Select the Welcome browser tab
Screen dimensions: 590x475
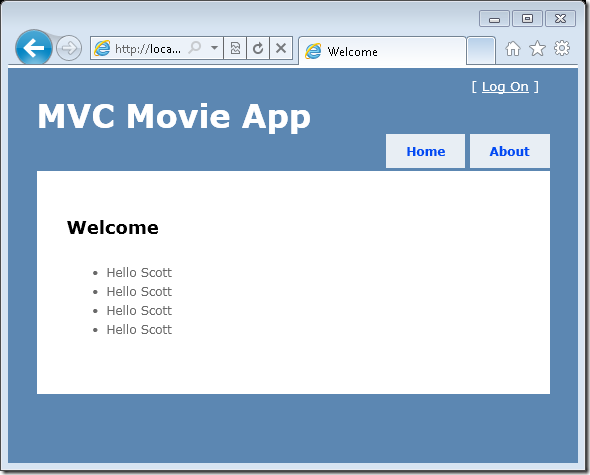tap(382, 51)
